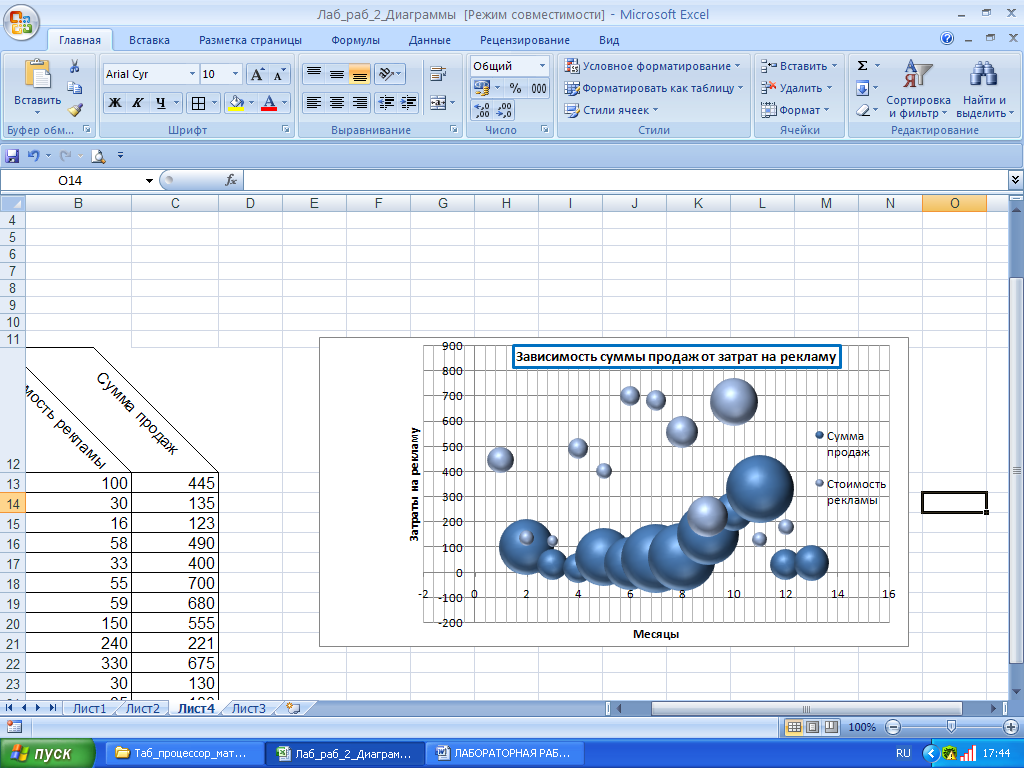
Task: Click the Office button logo
Action: click(20, 22)
